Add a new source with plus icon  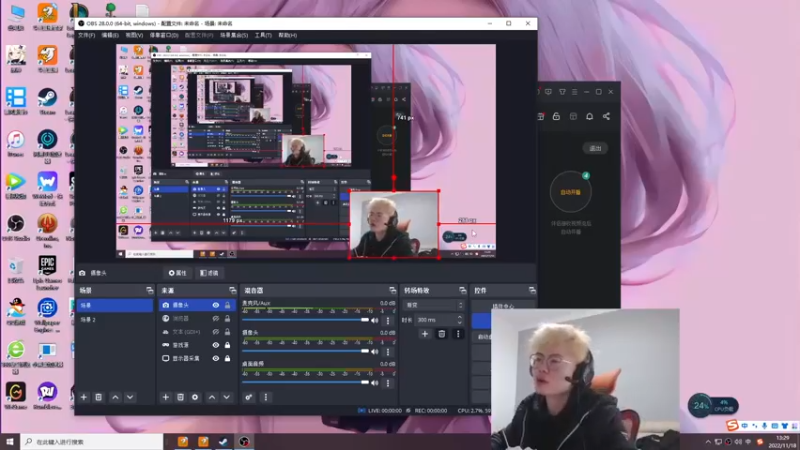click(x=165, y=397)
